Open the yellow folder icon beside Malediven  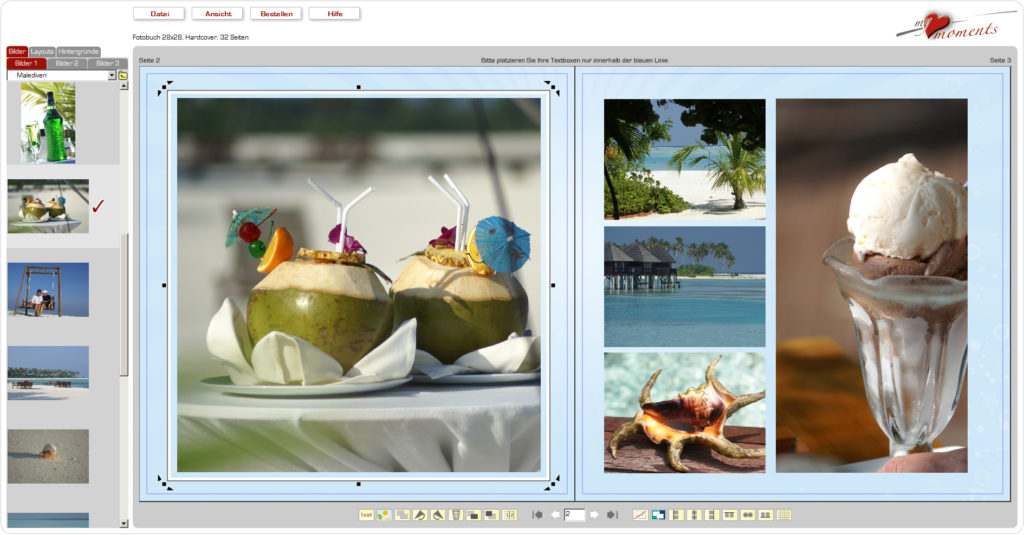coord(123,76)
